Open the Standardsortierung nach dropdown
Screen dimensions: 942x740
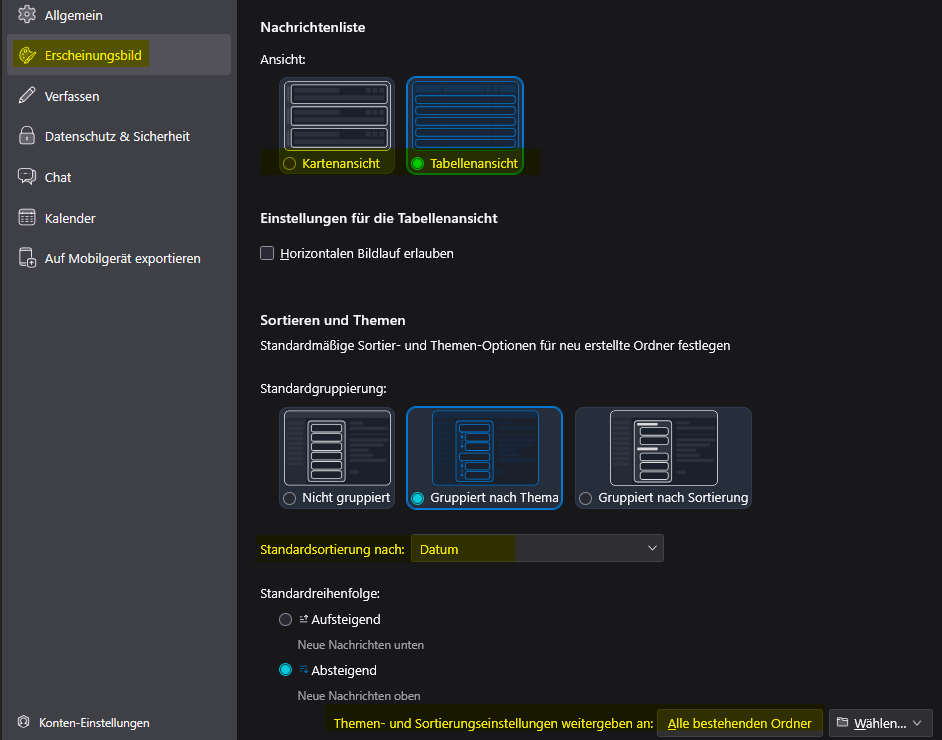click(537, 548)
